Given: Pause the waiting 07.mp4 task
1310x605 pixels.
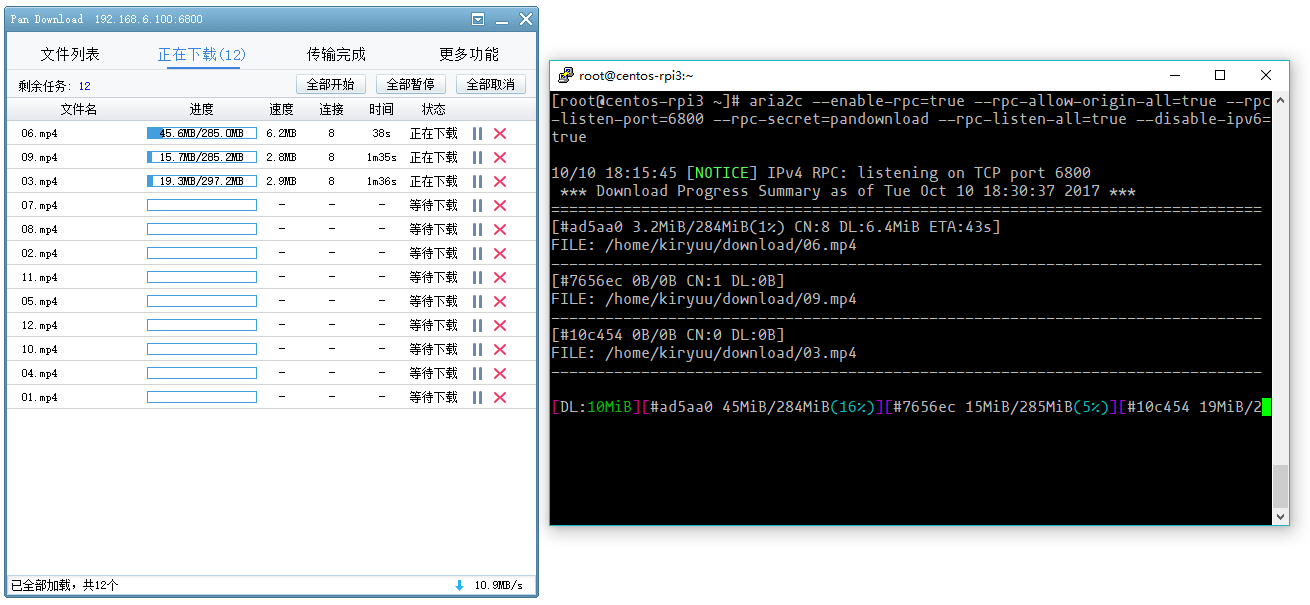Looking at the screenshot, I should [477, 205].
